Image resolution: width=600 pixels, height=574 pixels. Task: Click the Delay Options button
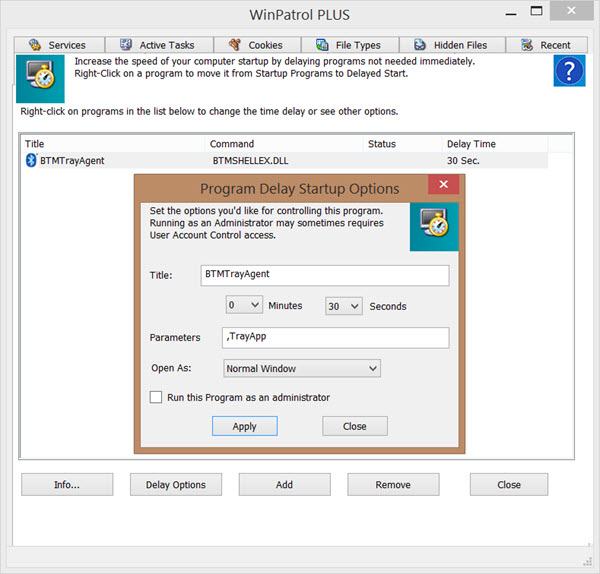click(176, 484)
